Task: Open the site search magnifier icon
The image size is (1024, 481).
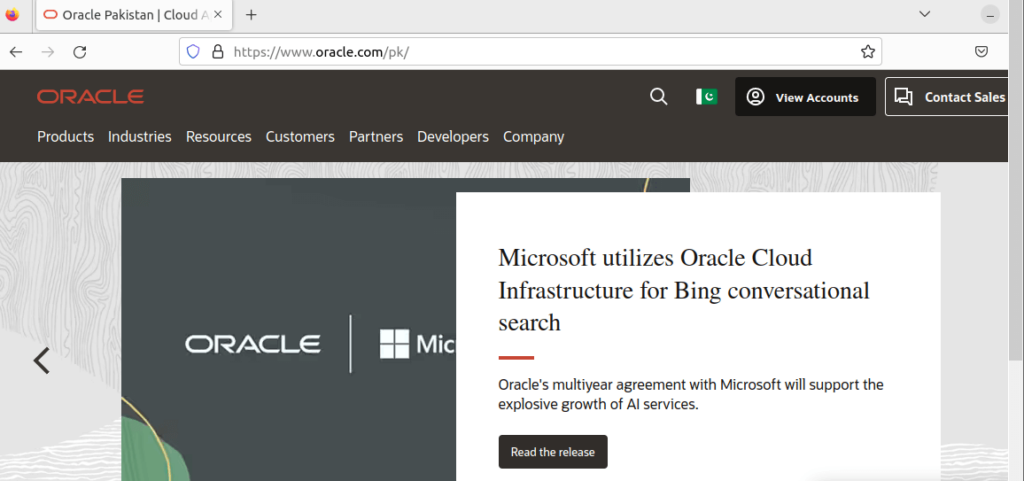Action: 658,97
